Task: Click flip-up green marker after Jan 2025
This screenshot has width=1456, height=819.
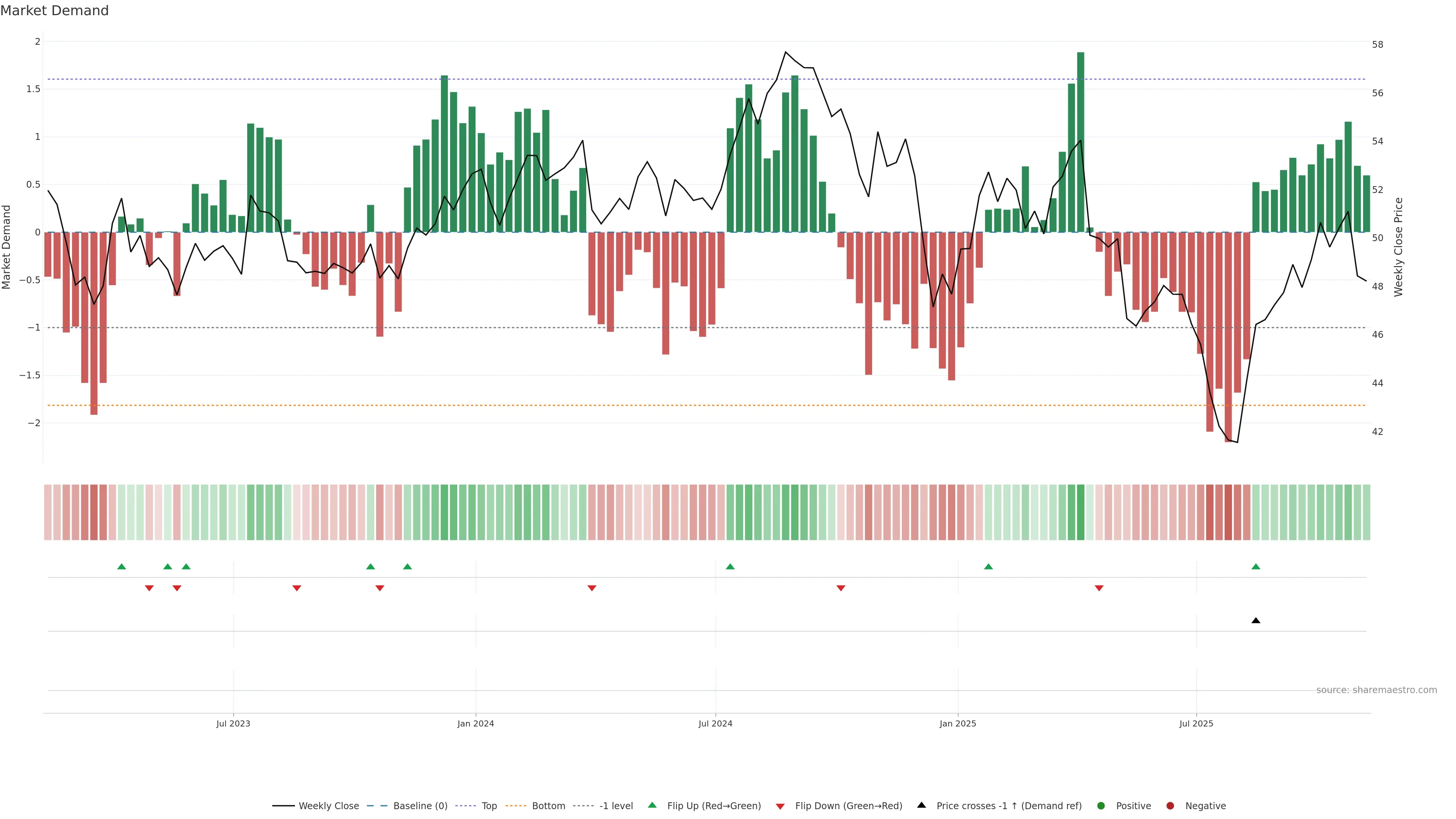Action: click(x=988, y=566)
